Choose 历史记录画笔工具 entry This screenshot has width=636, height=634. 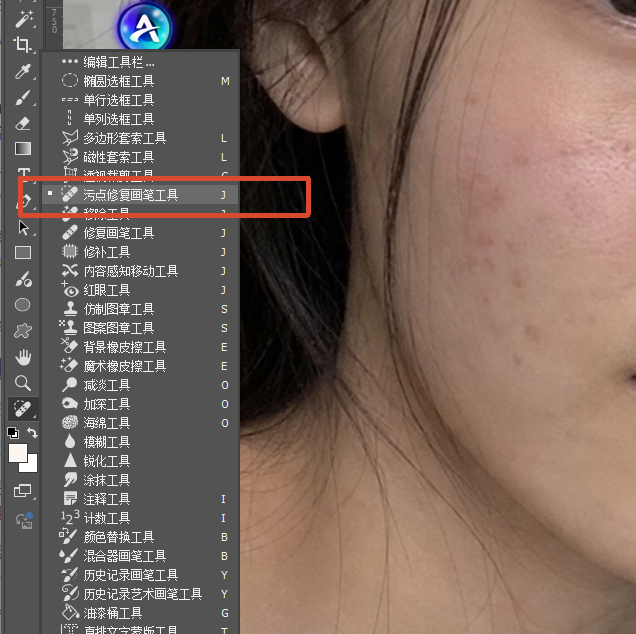tap(141, 575)
